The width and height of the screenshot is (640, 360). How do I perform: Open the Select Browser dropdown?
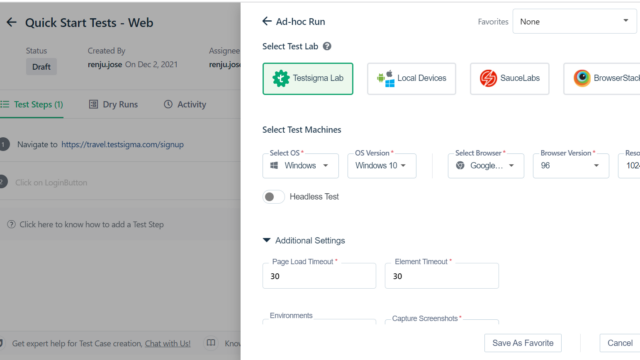[x=486, y=166]
